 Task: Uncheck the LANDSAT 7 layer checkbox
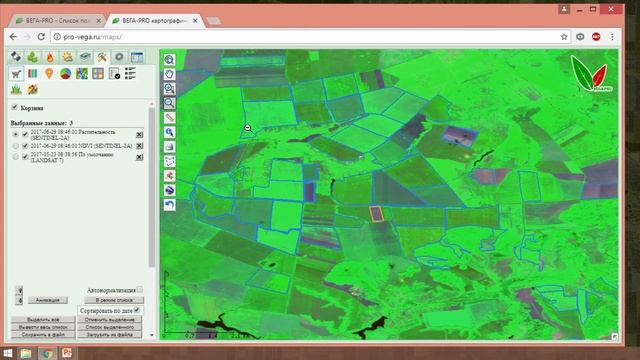pyautogui.click(x=25, y=157)
